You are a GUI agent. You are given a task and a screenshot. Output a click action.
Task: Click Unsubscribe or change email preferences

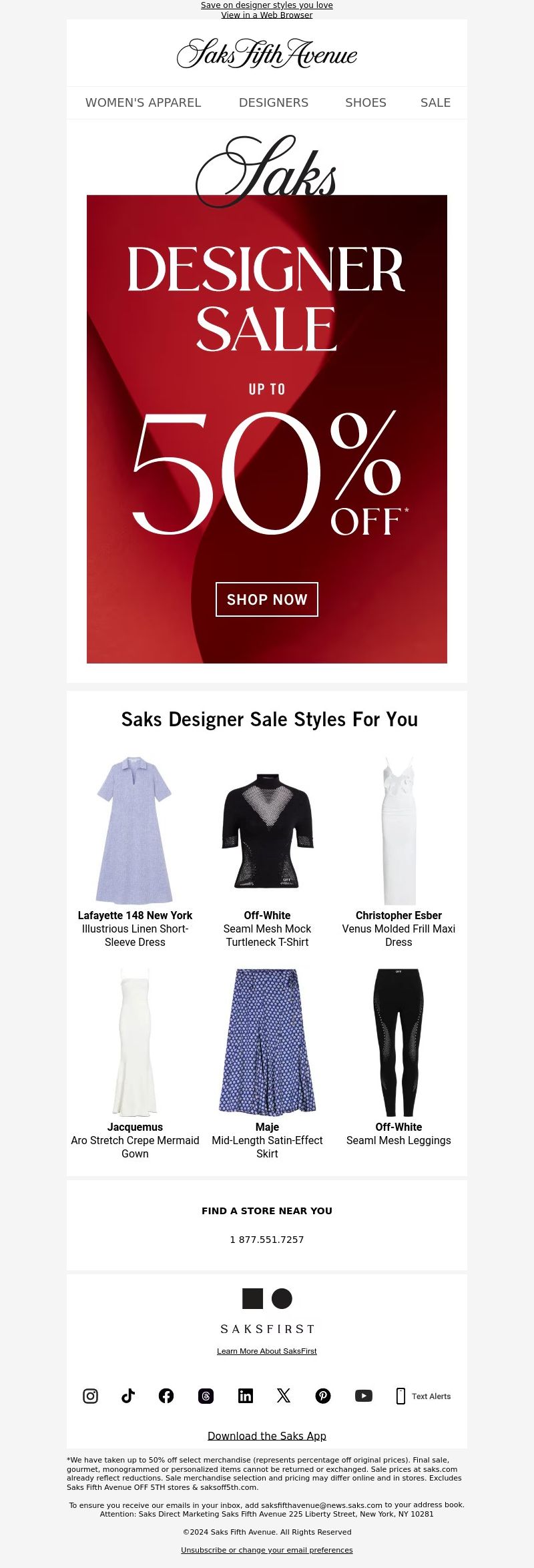tap(267, 1550)
